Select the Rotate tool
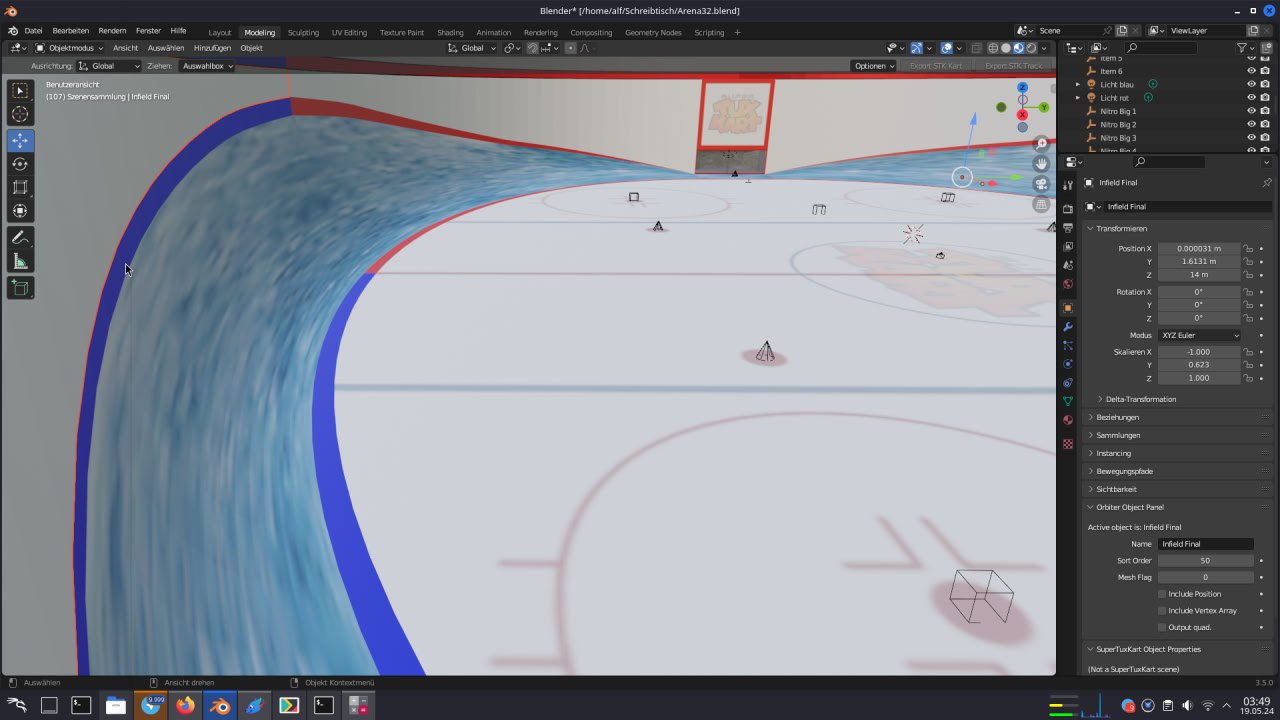 click(x=20, y=164)
